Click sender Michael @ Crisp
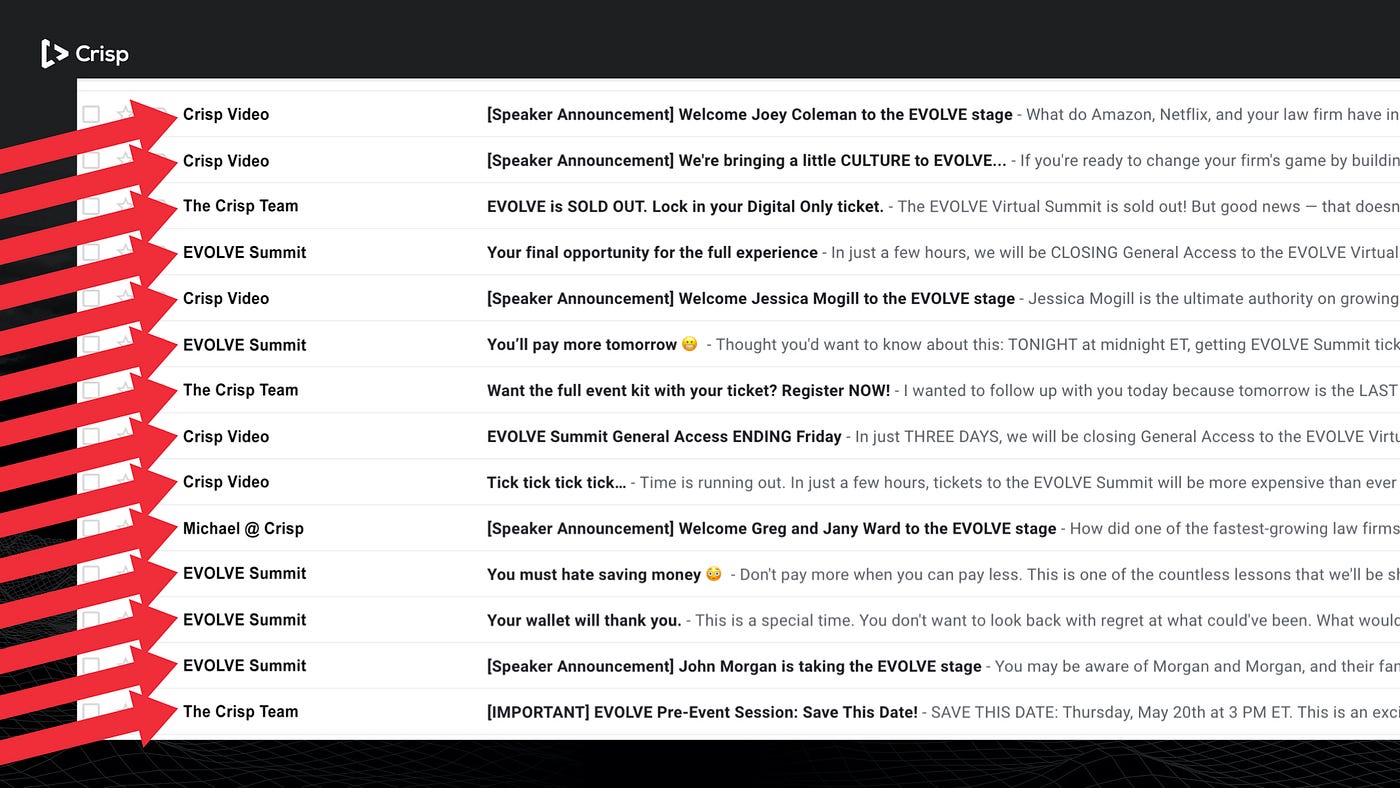Image resolution: width=1400 pixels, height=788 pixels. 243,529
